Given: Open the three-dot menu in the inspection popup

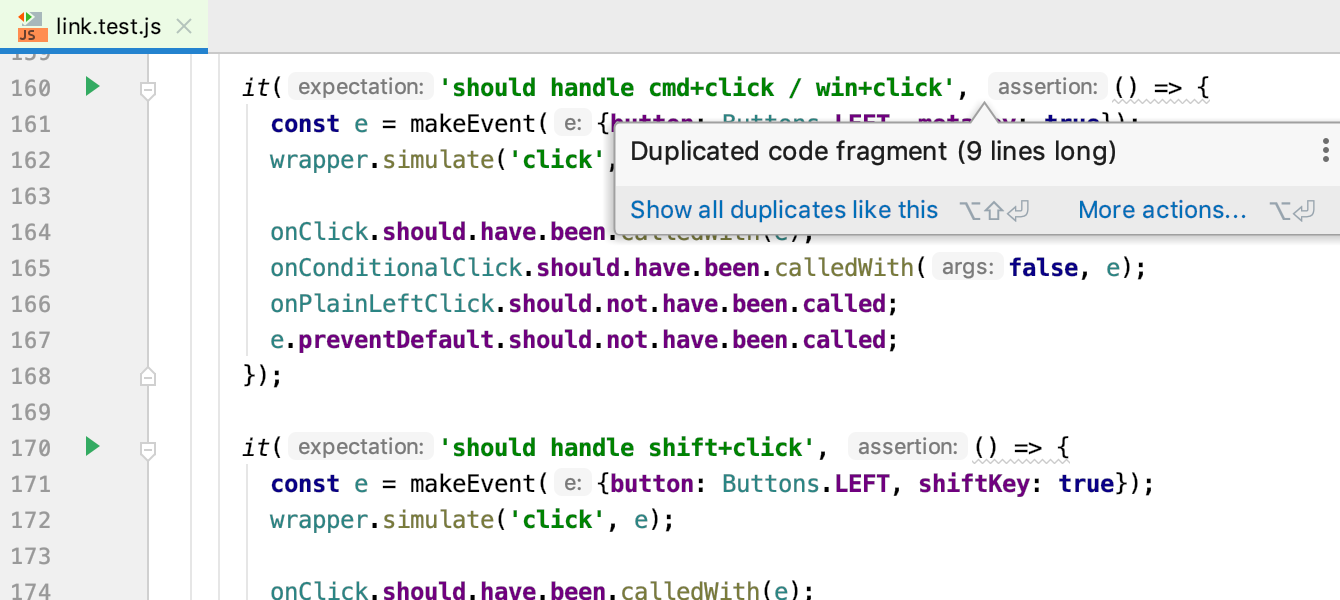Looking at the screenshot, I should [1325, 151].
